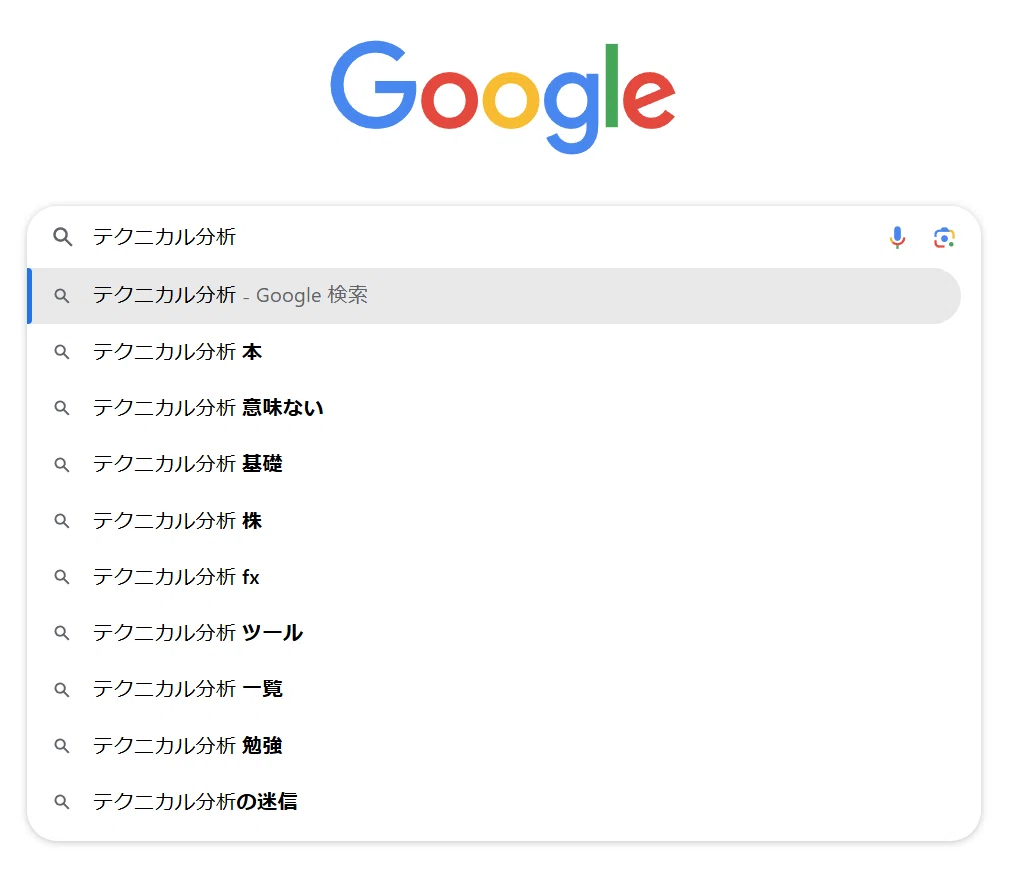
Task: Choose suggestion テクニカル分析 意味ない
Action: [495, 408]
